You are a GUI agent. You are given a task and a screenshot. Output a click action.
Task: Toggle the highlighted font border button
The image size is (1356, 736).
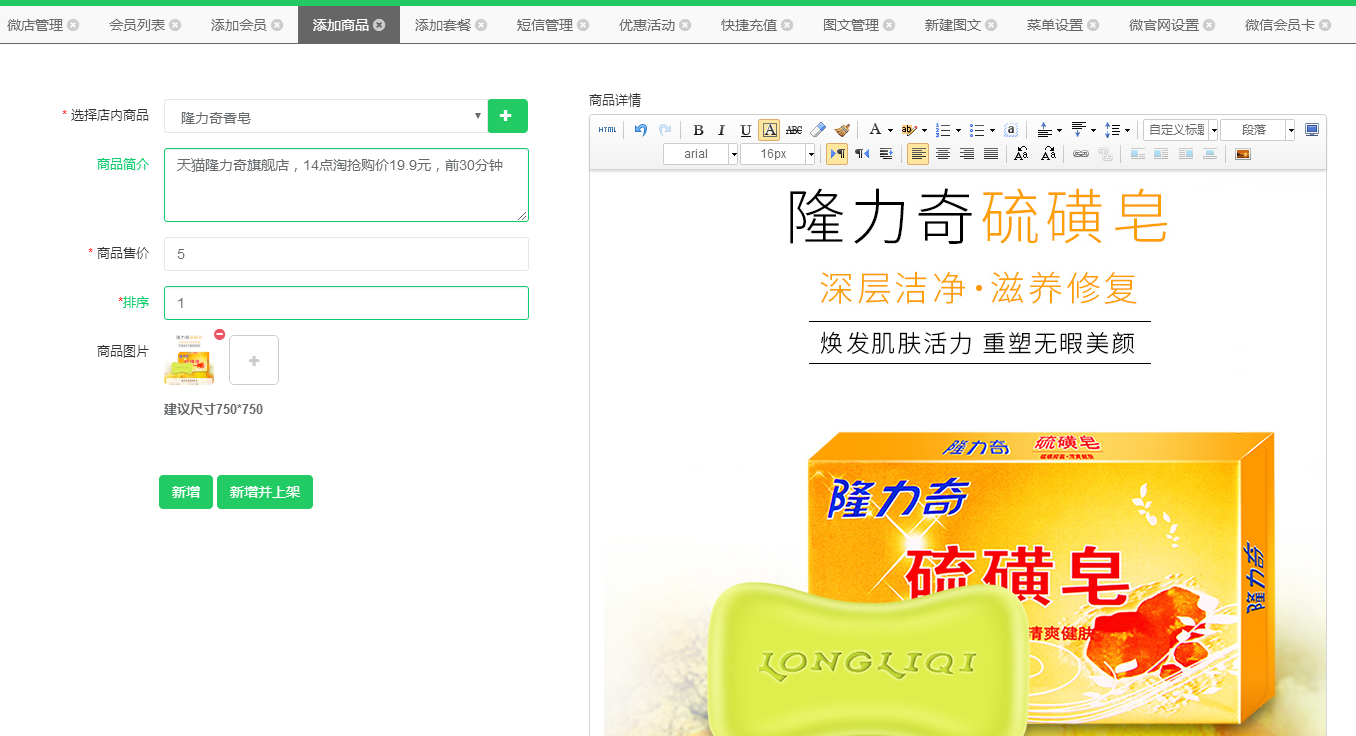[769, 130]
